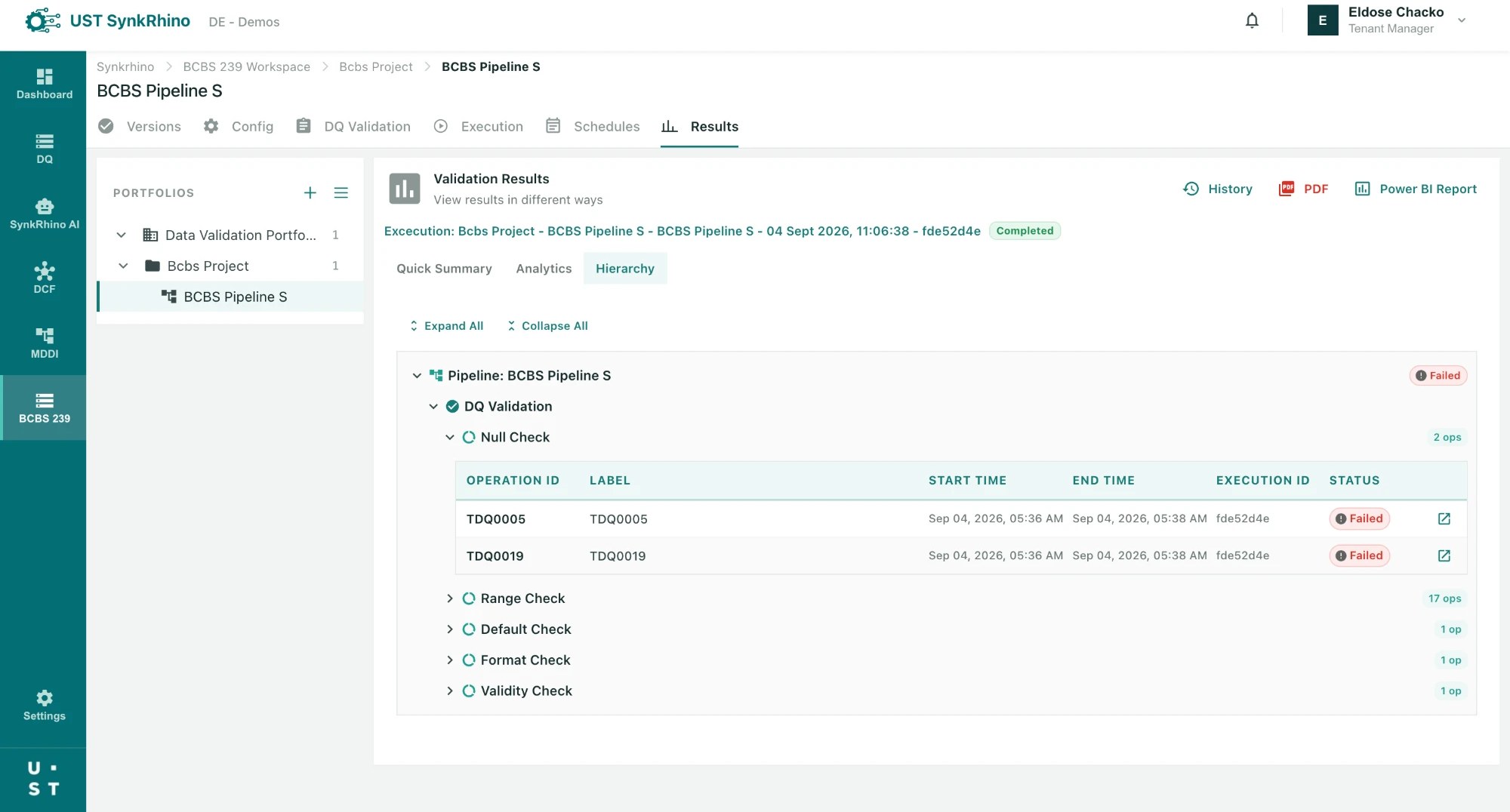Click the Validation Results chart icon
Viewport: 1510px width, 812px height.
click(405, 189)
